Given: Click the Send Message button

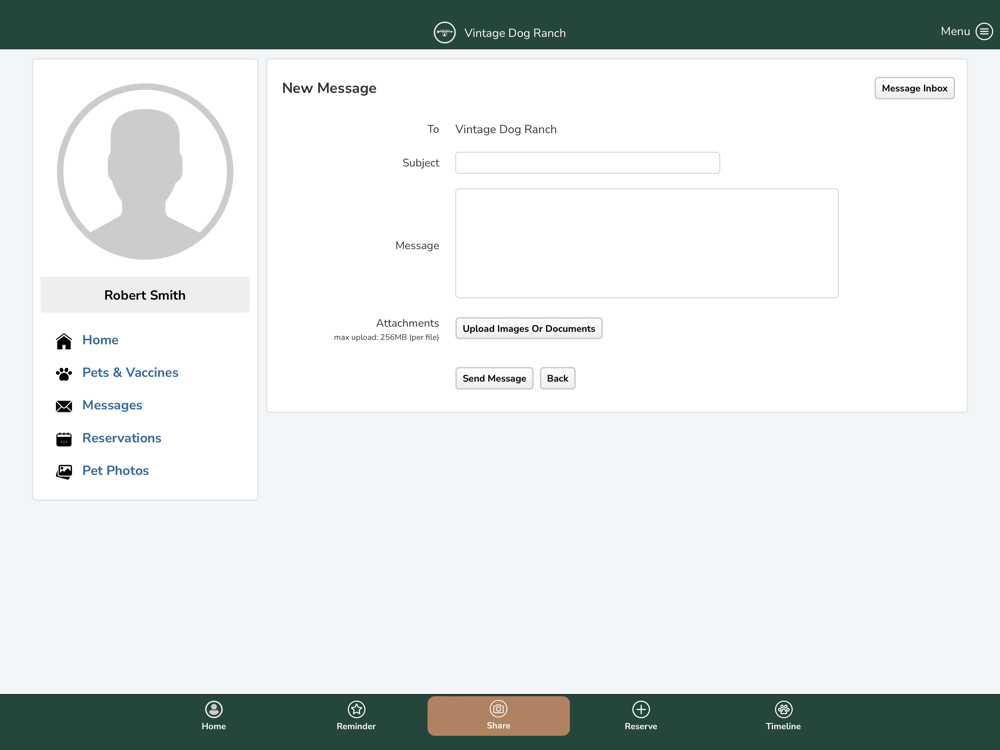Looking at the screenshot, I should click(494, 378).
